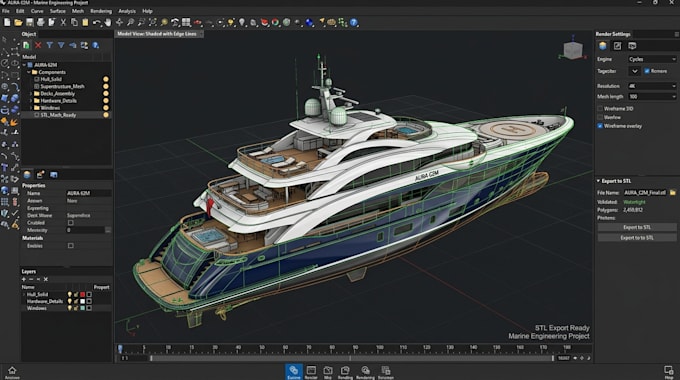Save the project with floppy disk icon
The image size is (680, 380).
tap(29, 23)
